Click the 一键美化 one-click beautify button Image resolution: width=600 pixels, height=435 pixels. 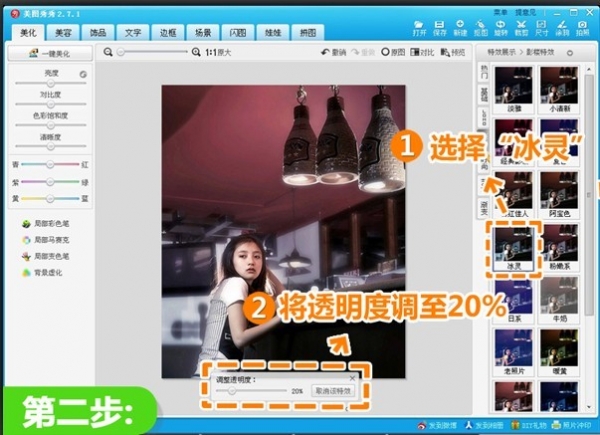tap(50, 54)
